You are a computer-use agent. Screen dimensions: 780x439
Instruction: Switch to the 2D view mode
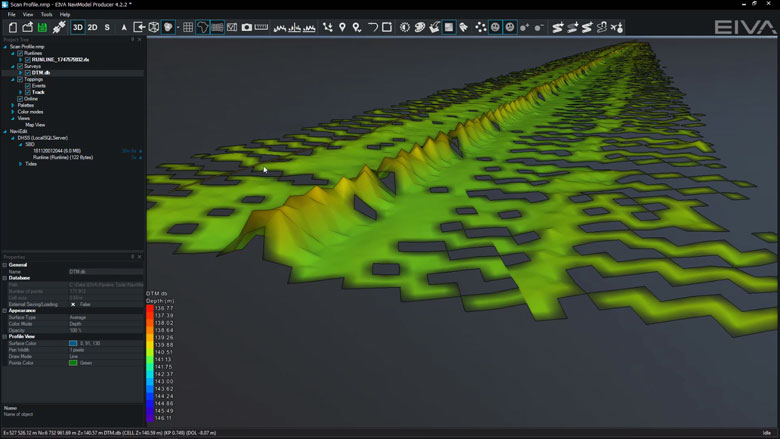click(93, 27)
